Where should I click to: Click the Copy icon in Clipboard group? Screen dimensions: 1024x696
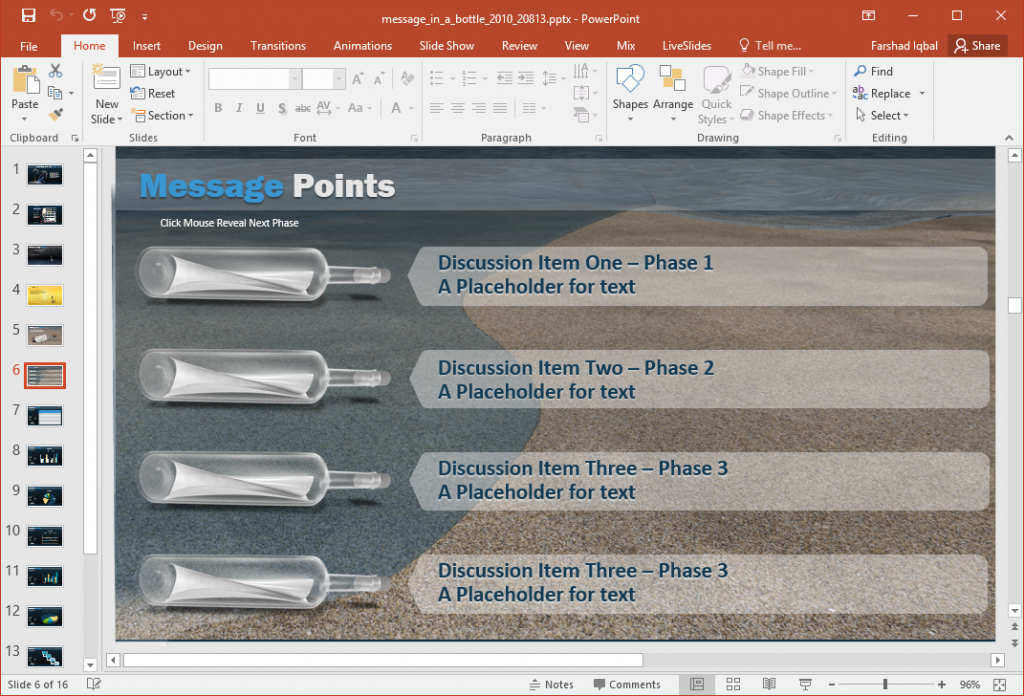[x=56, y=93]
